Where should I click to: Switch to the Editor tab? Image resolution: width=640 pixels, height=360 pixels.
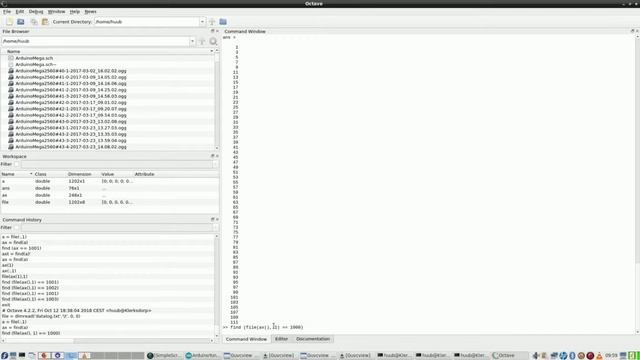click(x=281, y=339)
